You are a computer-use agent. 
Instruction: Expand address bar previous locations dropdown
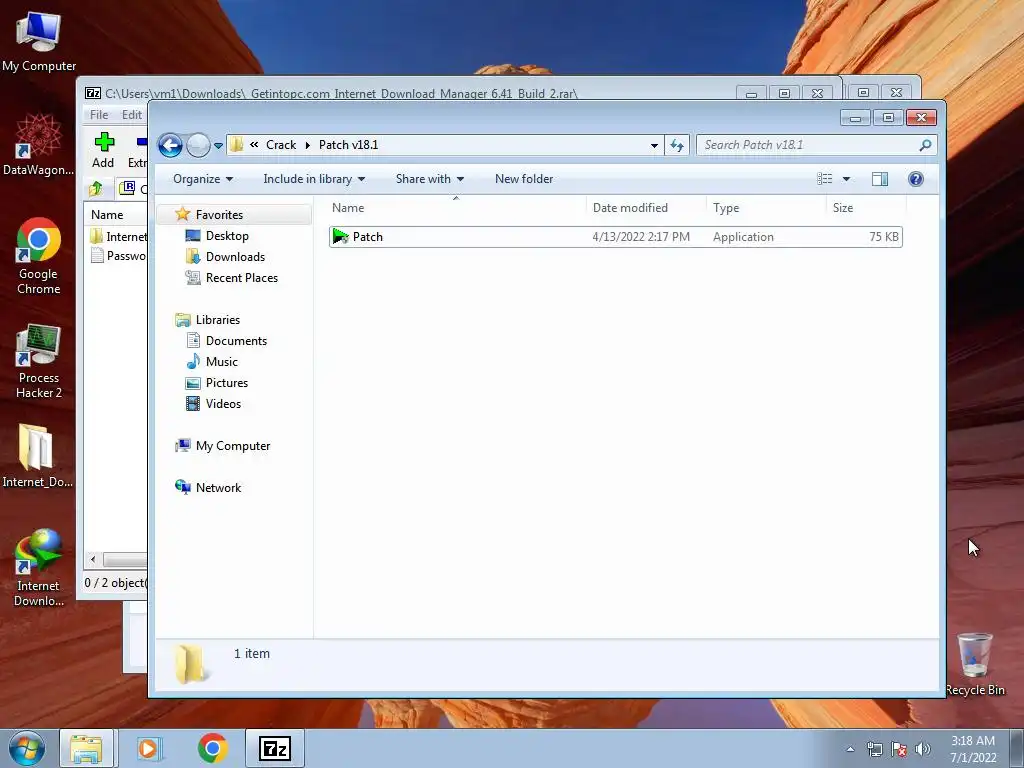[654, 146]
